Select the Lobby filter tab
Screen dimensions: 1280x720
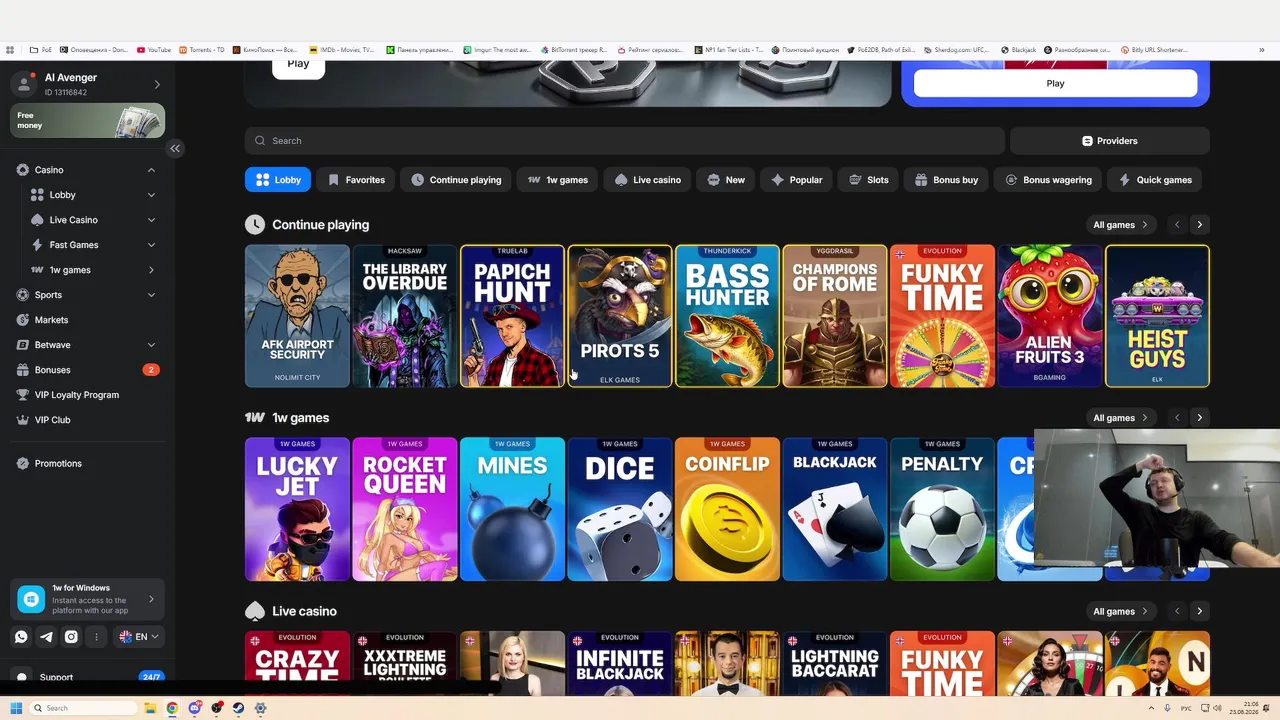click(x=278, y=180)
